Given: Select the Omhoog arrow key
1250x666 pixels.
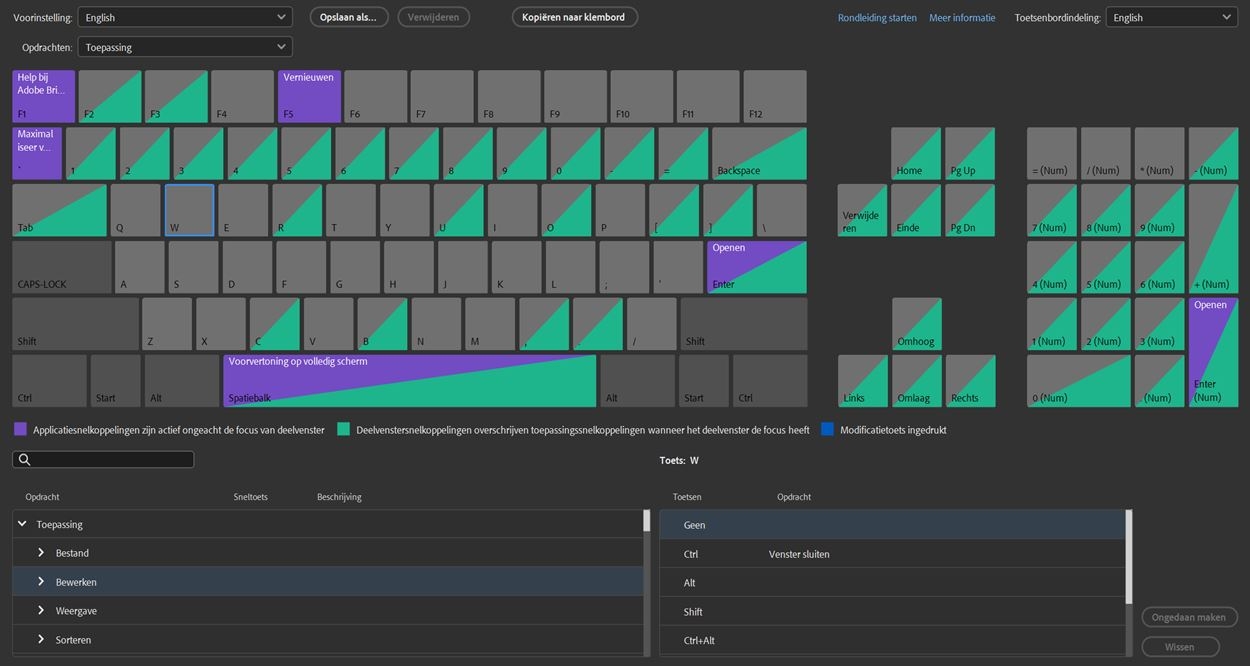Looking at the screenshot, I should [917, 324].
